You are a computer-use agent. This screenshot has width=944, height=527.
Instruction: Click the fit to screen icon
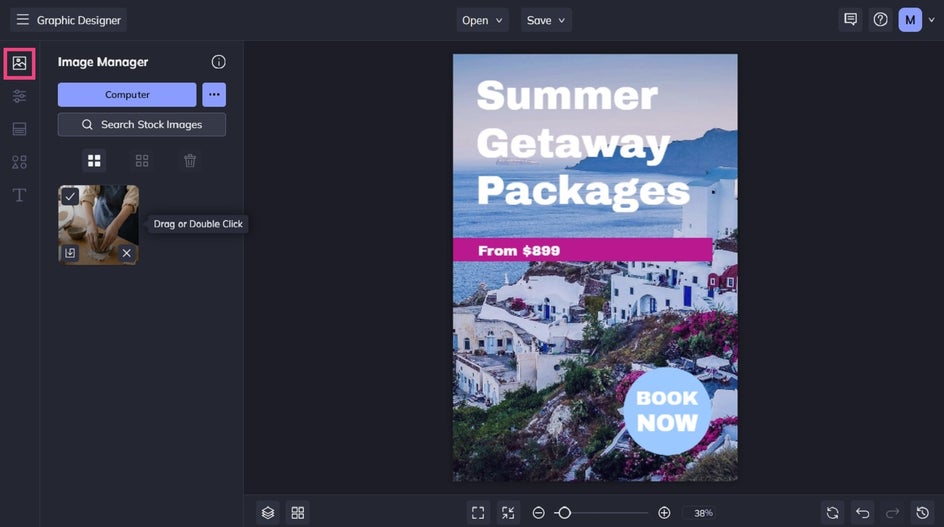click(478, 513)
